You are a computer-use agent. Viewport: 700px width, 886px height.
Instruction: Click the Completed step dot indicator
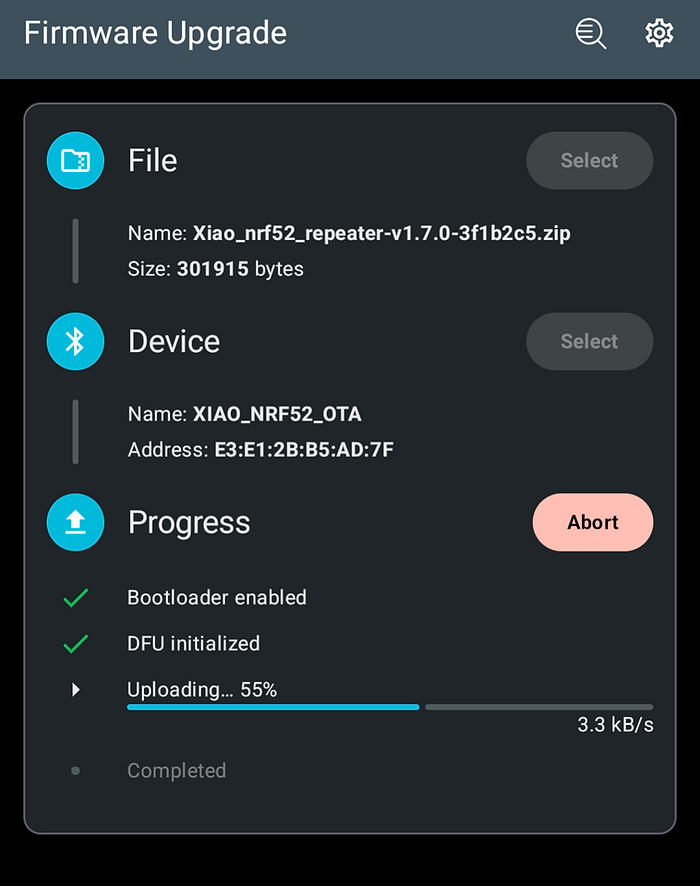click(75, 771)
